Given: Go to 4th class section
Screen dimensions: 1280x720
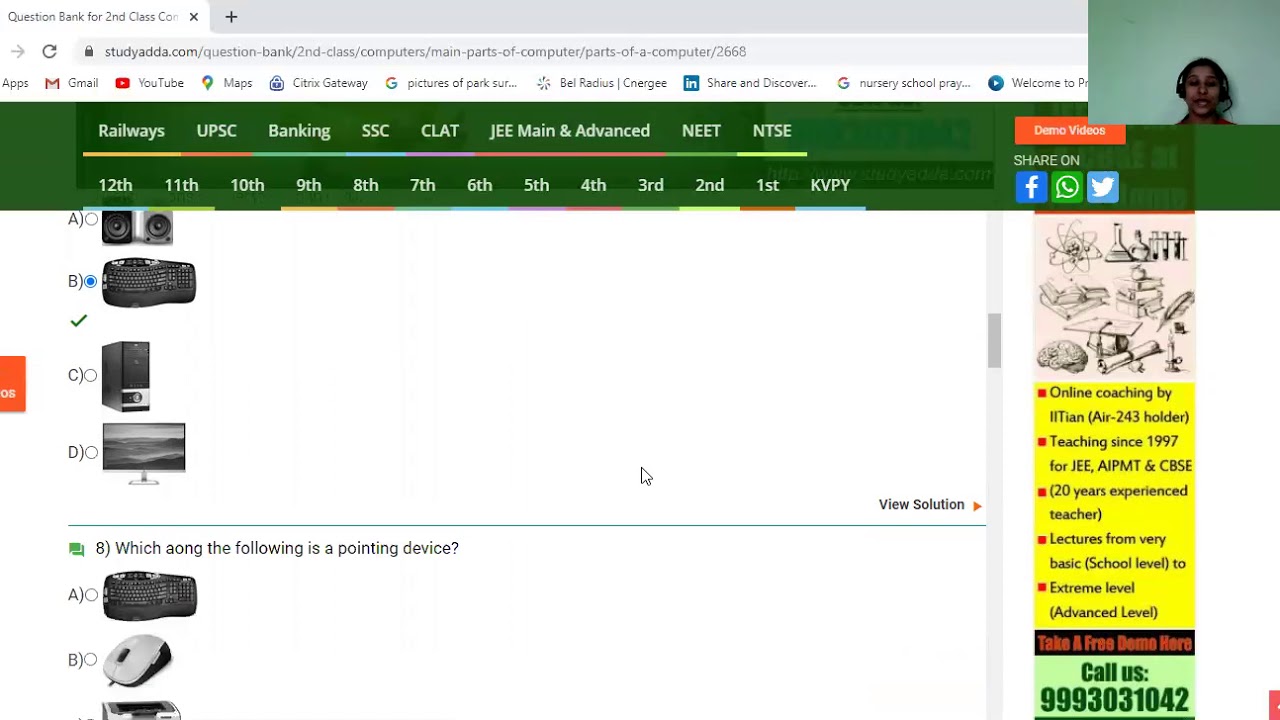Looking at the screenshot, I should pos(593,185).
